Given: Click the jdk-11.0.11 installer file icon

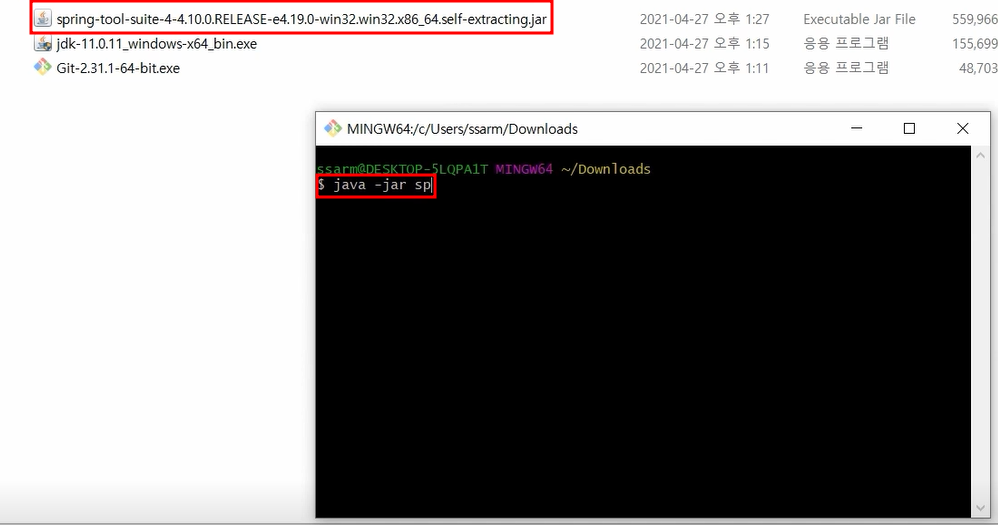Looking at the screenshot, I should [43, 43].
